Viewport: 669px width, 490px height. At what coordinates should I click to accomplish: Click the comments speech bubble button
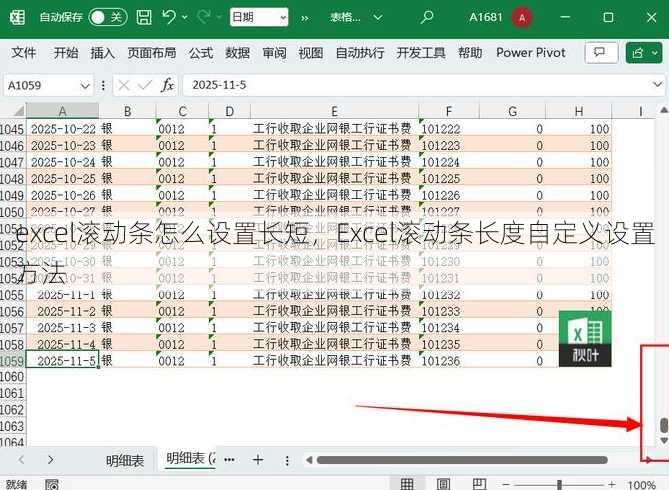601,53
